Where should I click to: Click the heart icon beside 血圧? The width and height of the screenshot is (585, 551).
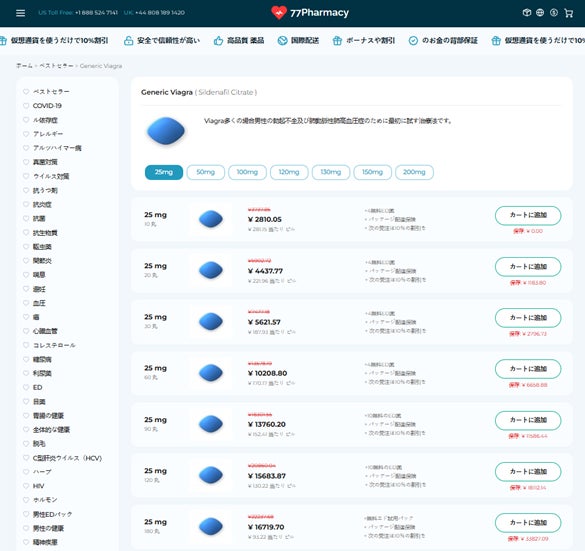[26, 303]
